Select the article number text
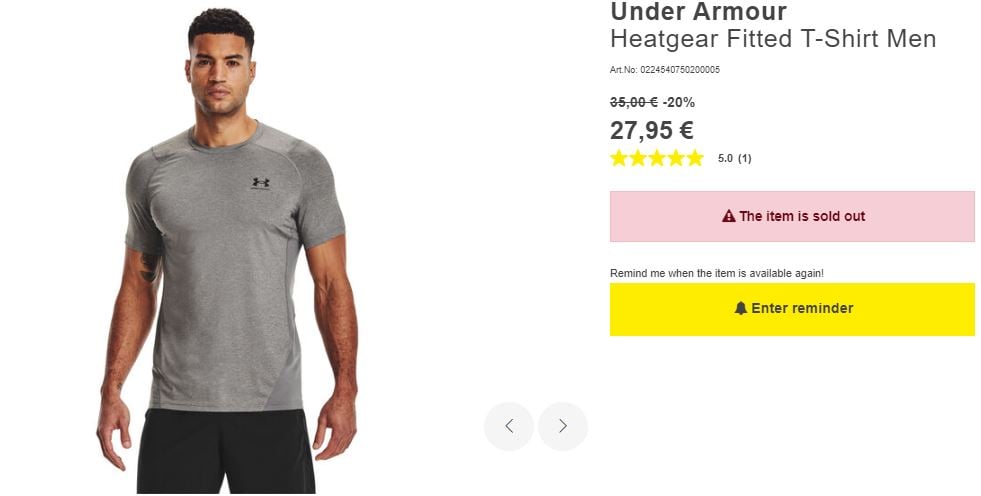This screenshot has width=981, height=496. [664, 69]
